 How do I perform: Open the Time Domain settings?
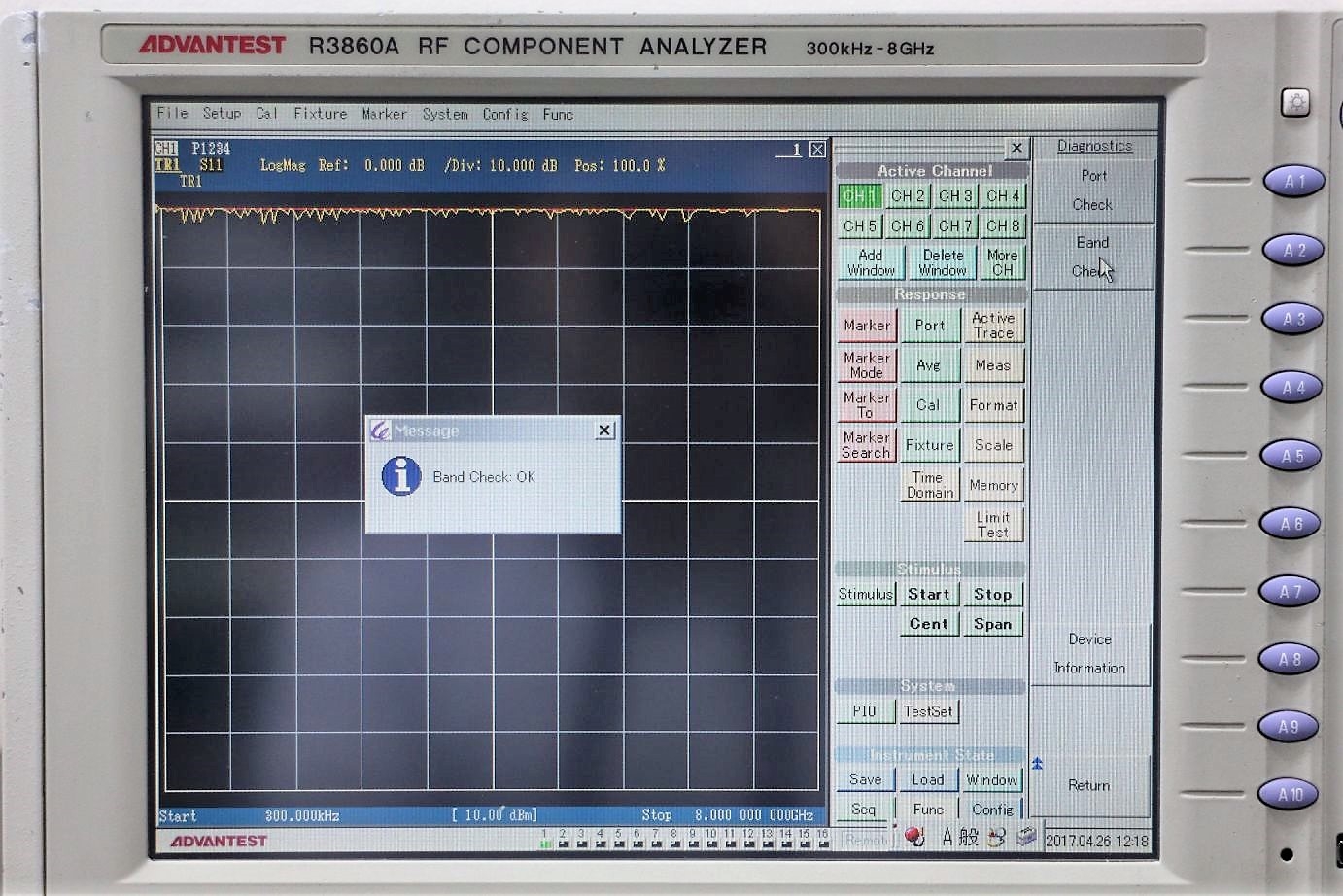930,485
